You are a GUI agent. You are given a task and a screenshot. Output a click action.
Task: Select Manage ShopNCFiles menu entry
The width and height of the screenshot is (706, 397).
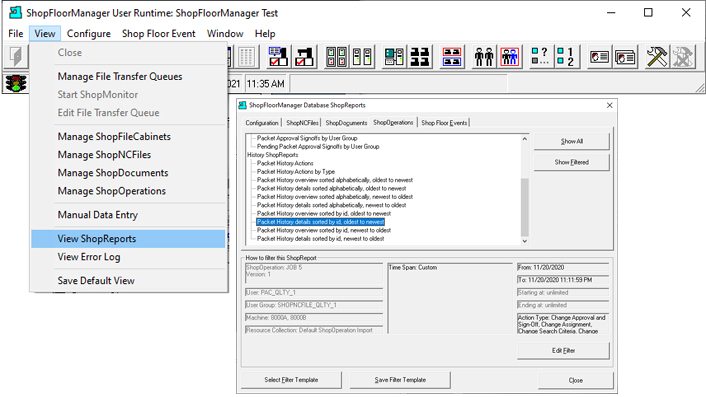(128, 154)
